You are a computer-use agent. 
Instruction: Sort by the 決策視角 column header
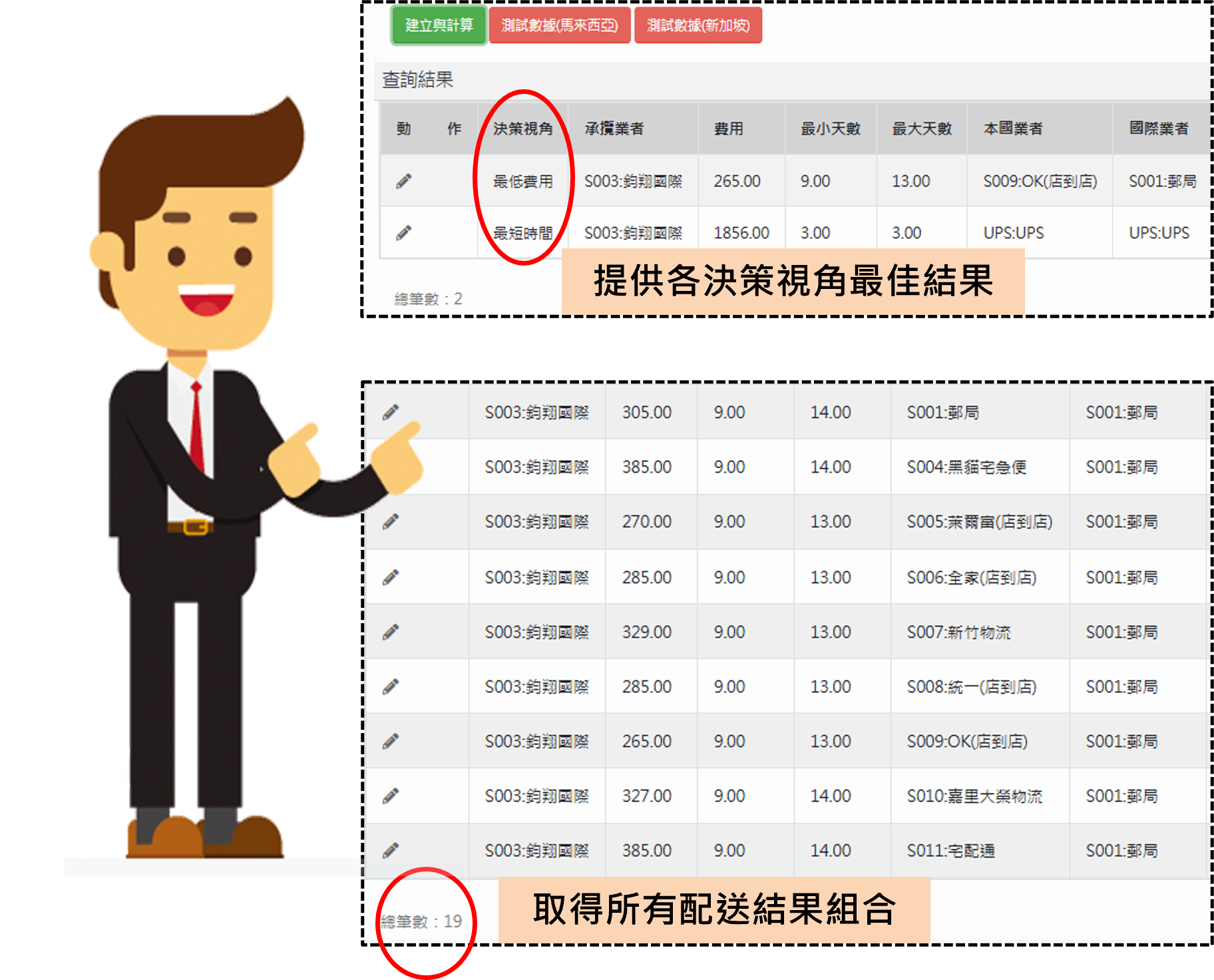coord(522,128)
